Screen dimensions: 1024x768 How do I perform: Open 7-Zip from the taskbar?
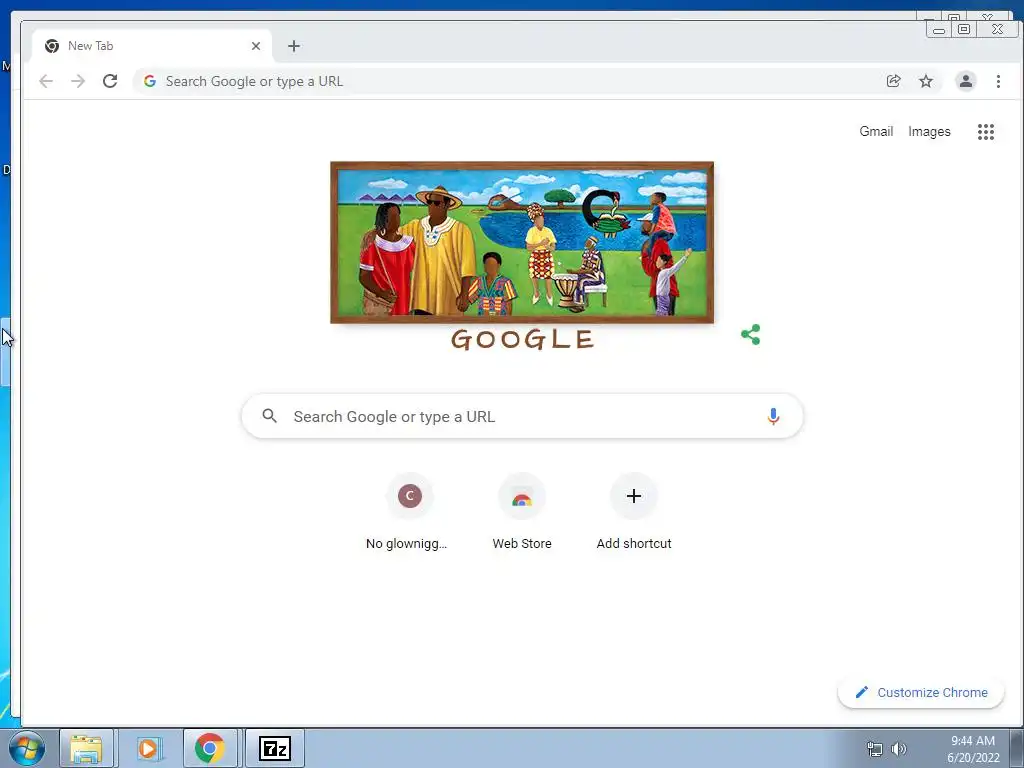tap(275, 748)
